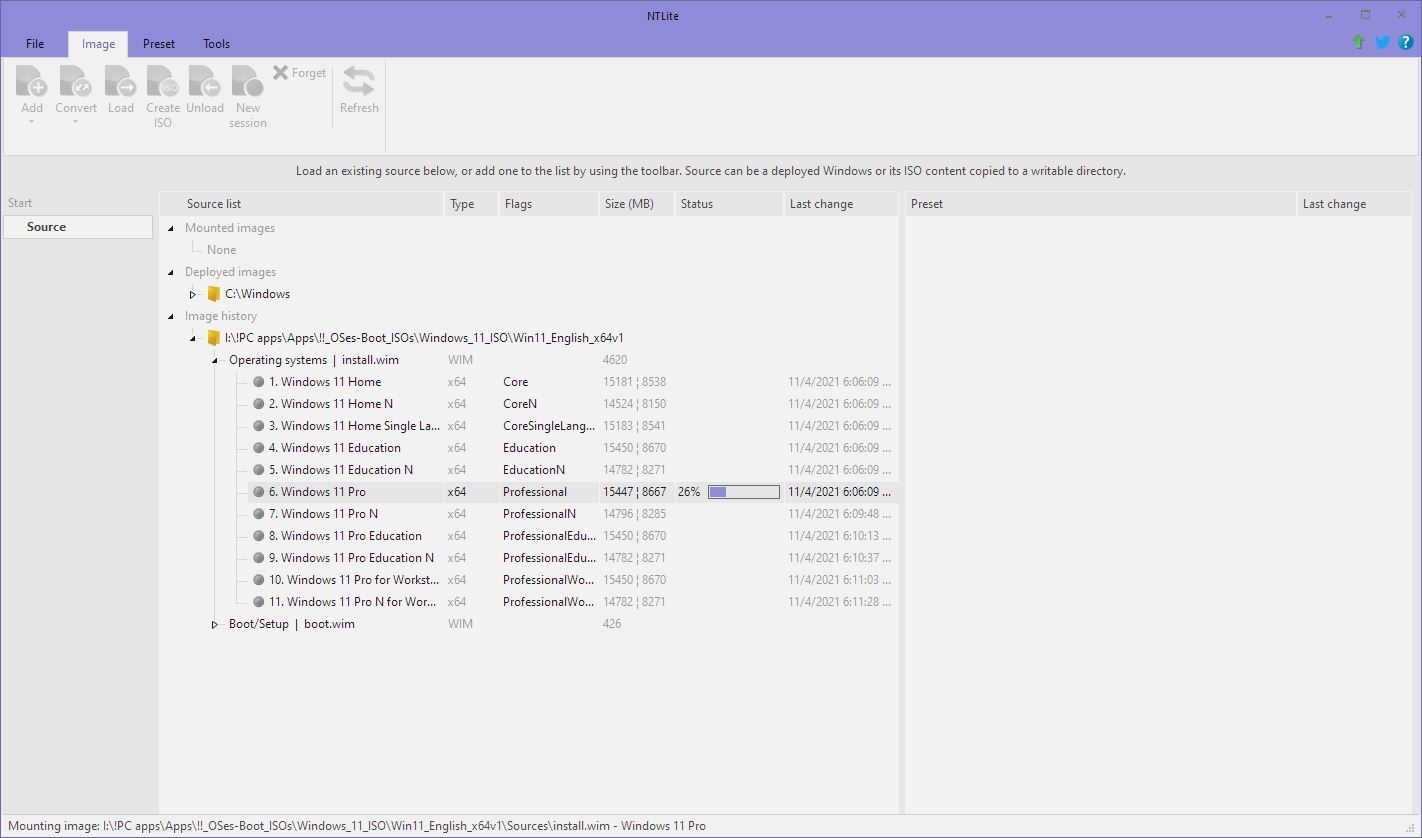Click the status dot of Windows 11 Pro

pyautogui.click(x=259, y=492)
